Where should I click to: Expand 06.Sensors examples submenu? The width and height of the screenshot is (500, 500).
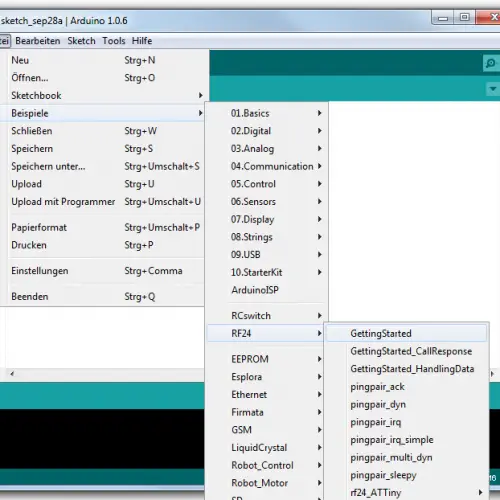266,202
